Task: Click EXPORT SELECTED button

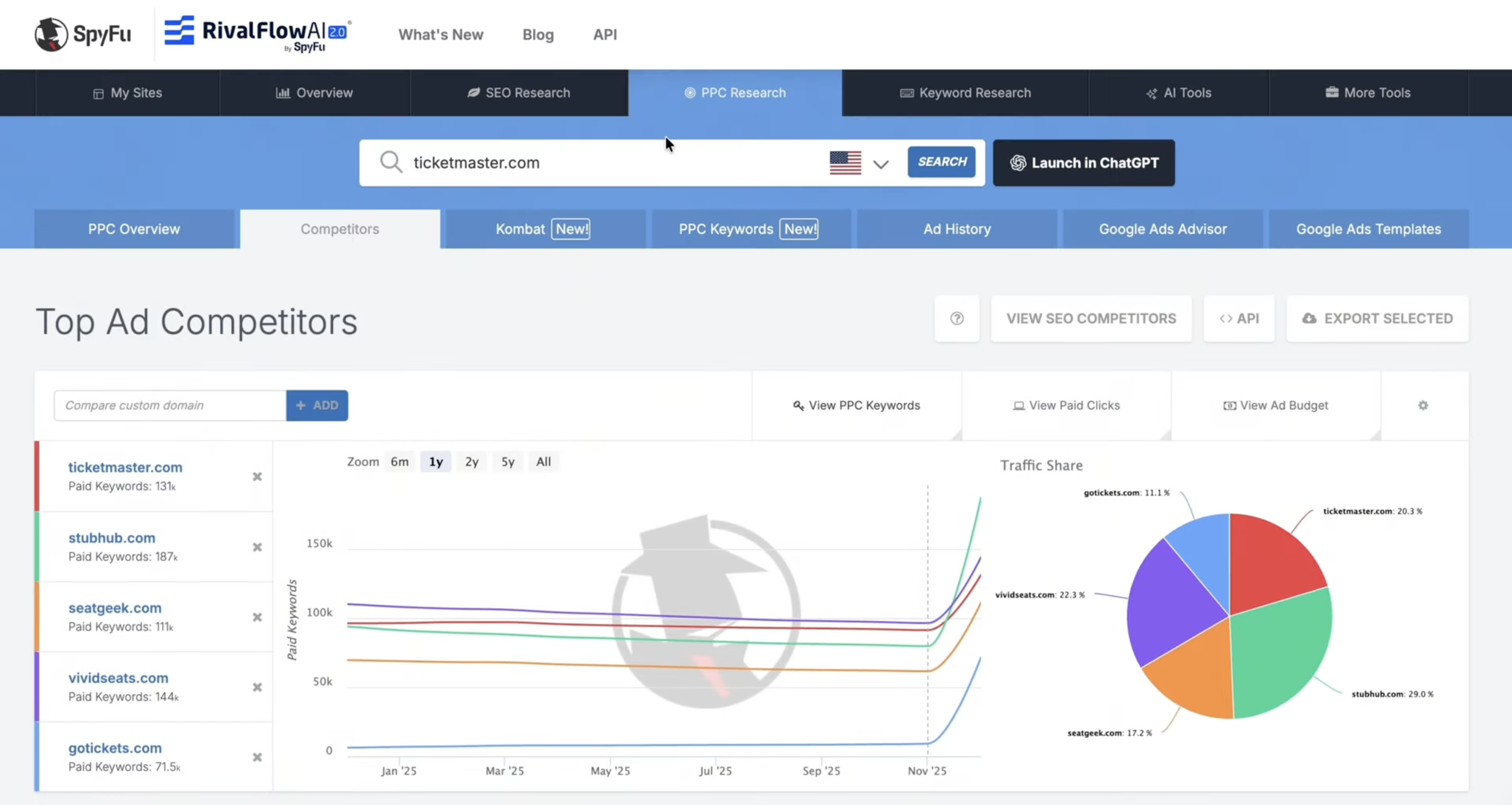Action: coord(1377,318)
